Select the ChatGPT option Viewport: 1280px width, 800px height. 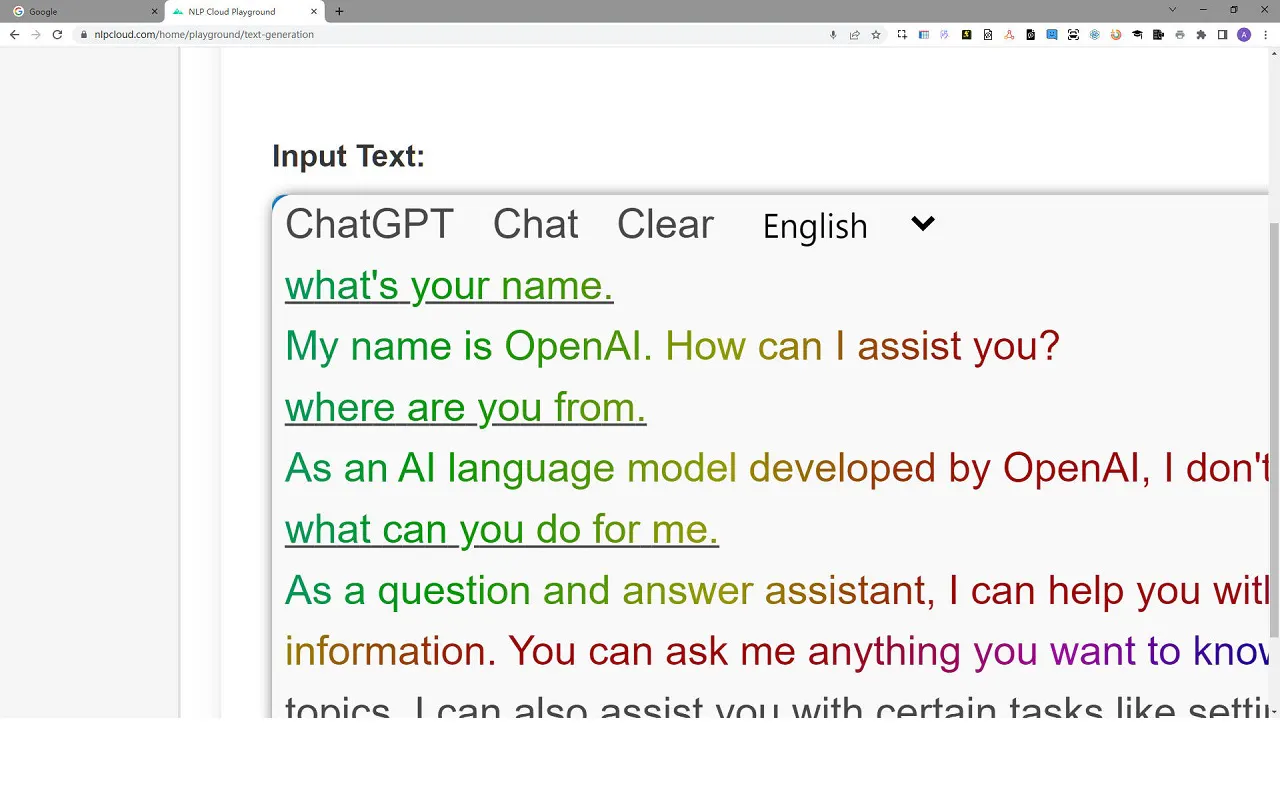370,224
